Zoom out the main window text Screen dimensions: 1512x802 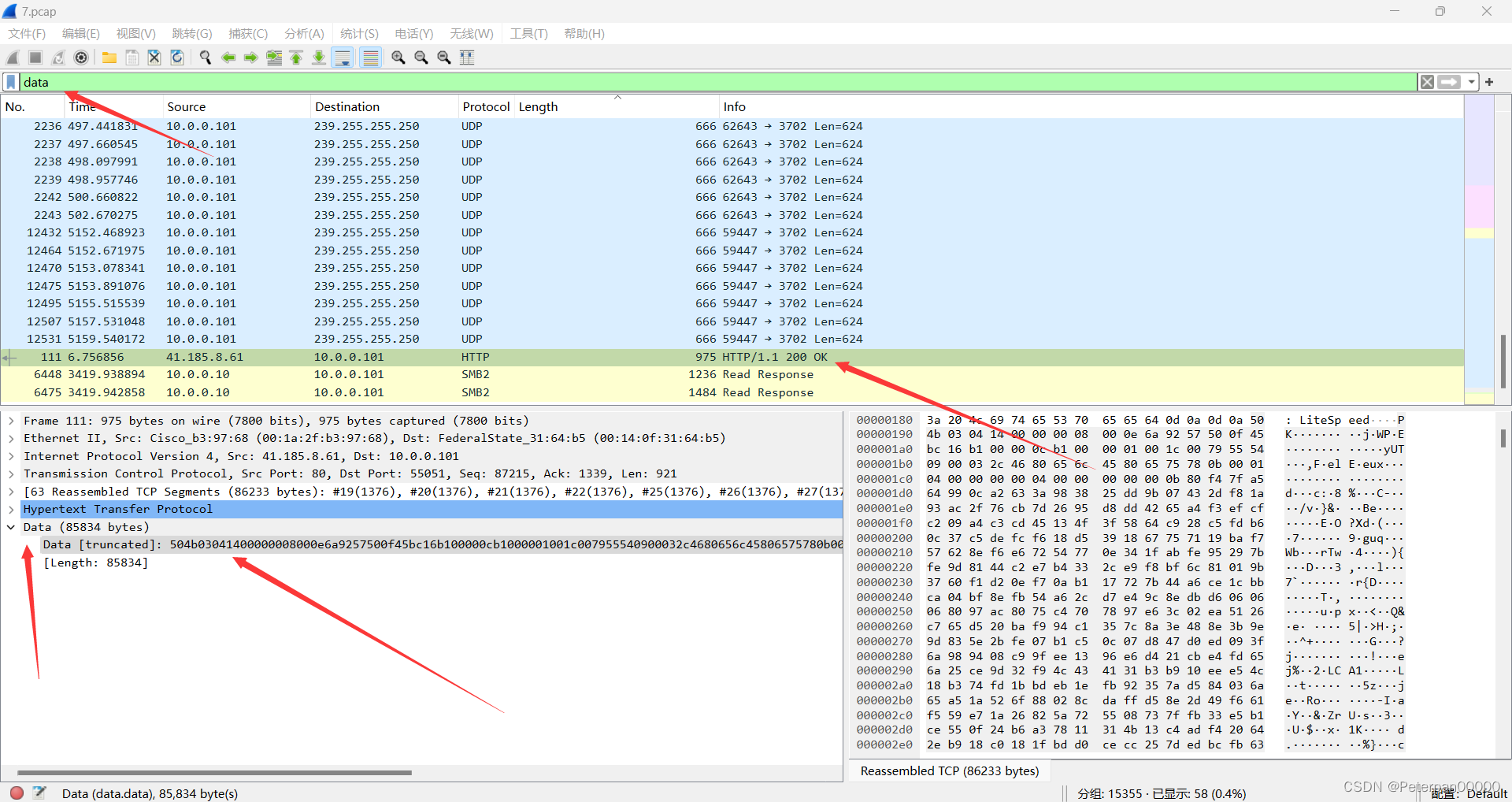pos(421,58)
